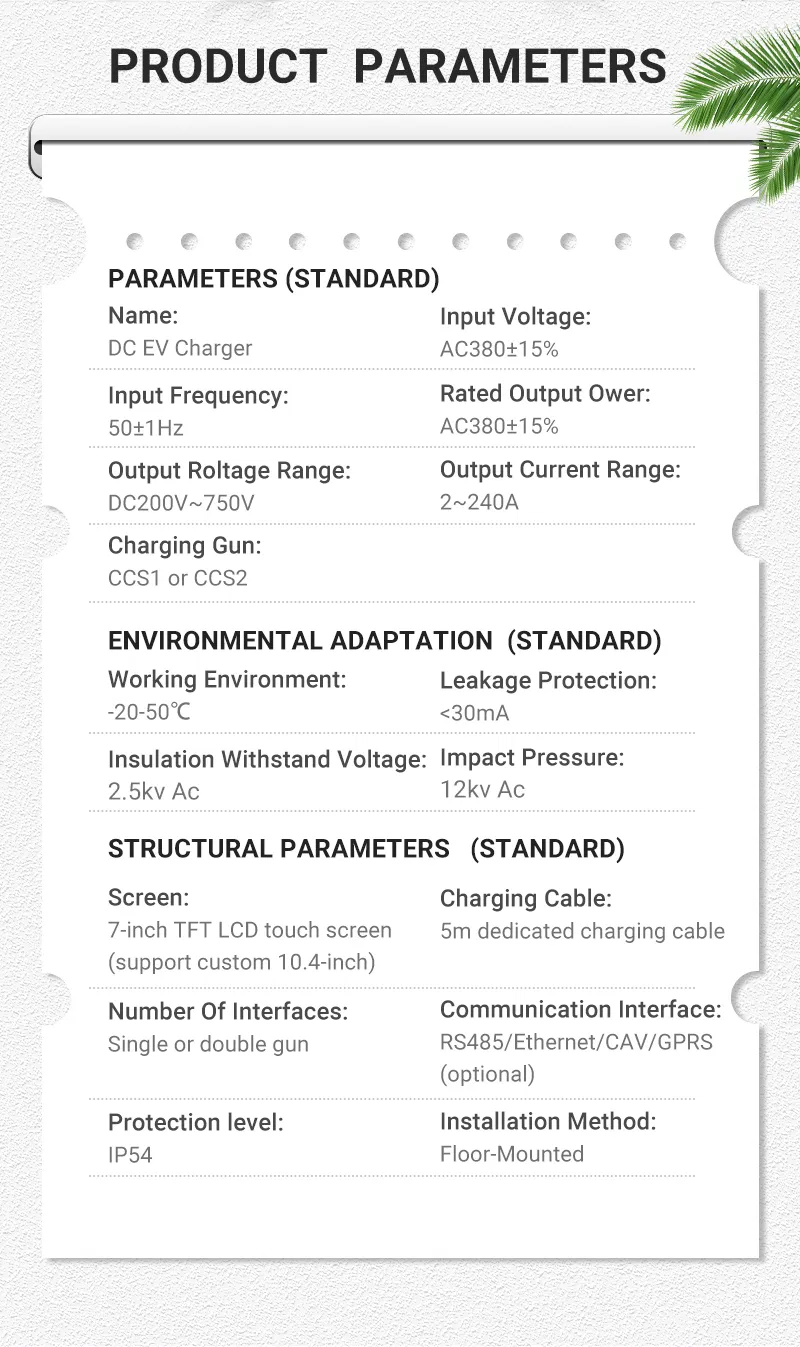
Task: Select the CCS1 or CCS2 text
Action: (177, 578)
